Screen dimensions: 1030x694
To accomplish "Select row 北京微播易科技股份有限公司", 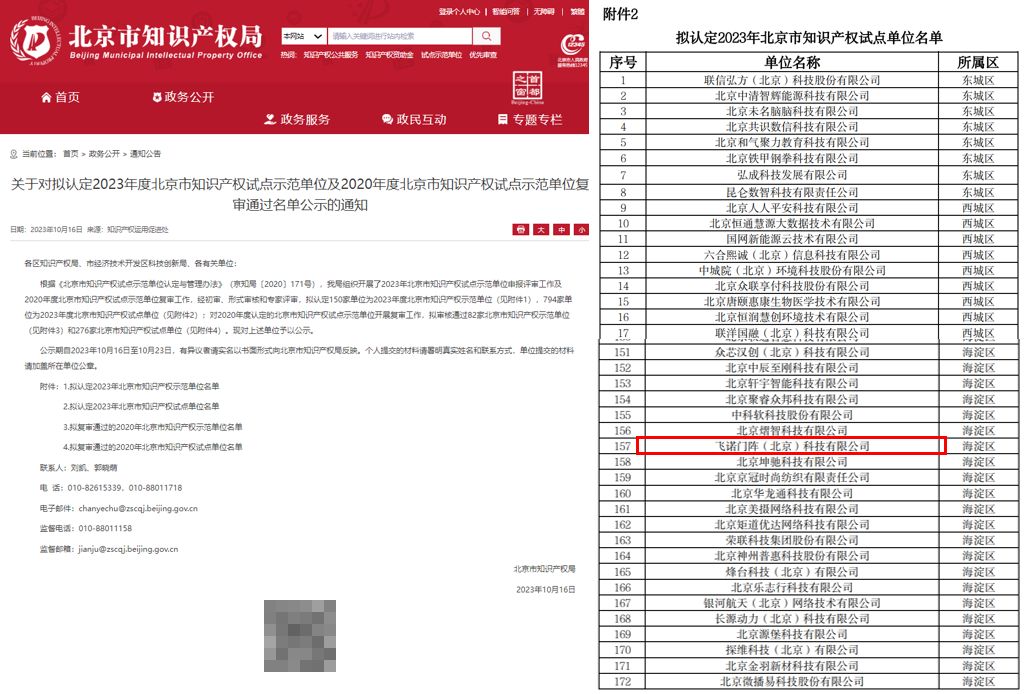I will 809,682.
